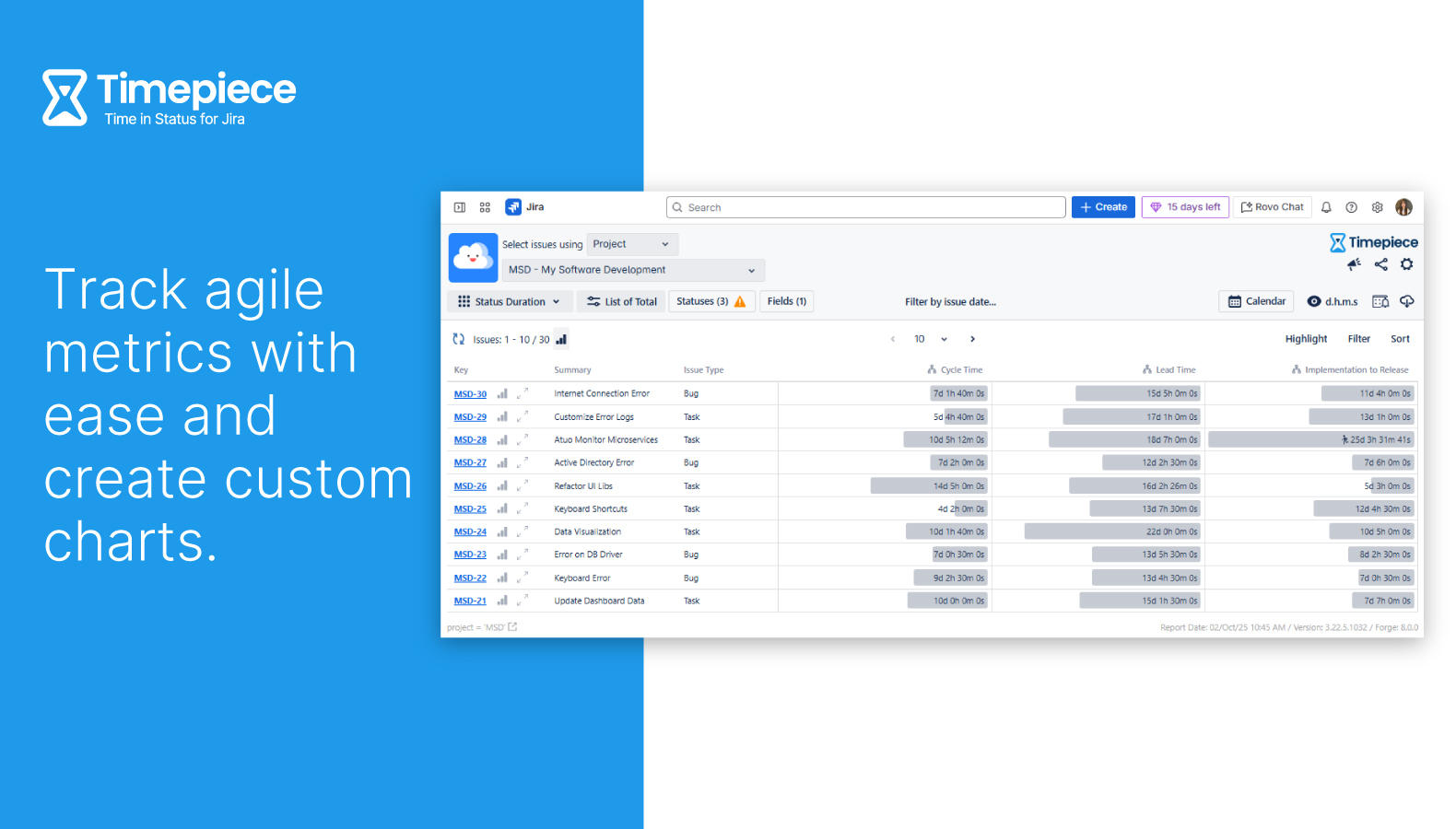Click the 14d 5h 0m 0s cycle time bar
Image resolution: width=1456 pixels, height=829 pixels.
(x=929, y=485)
